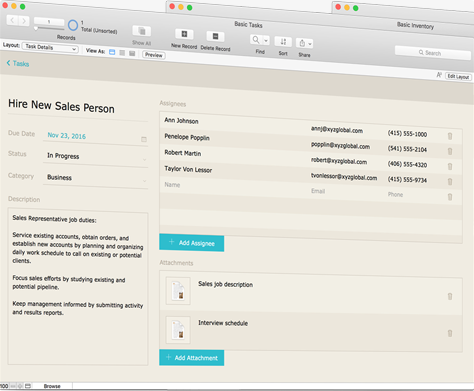Click empty Phone field in Assignees

[395, 194]
